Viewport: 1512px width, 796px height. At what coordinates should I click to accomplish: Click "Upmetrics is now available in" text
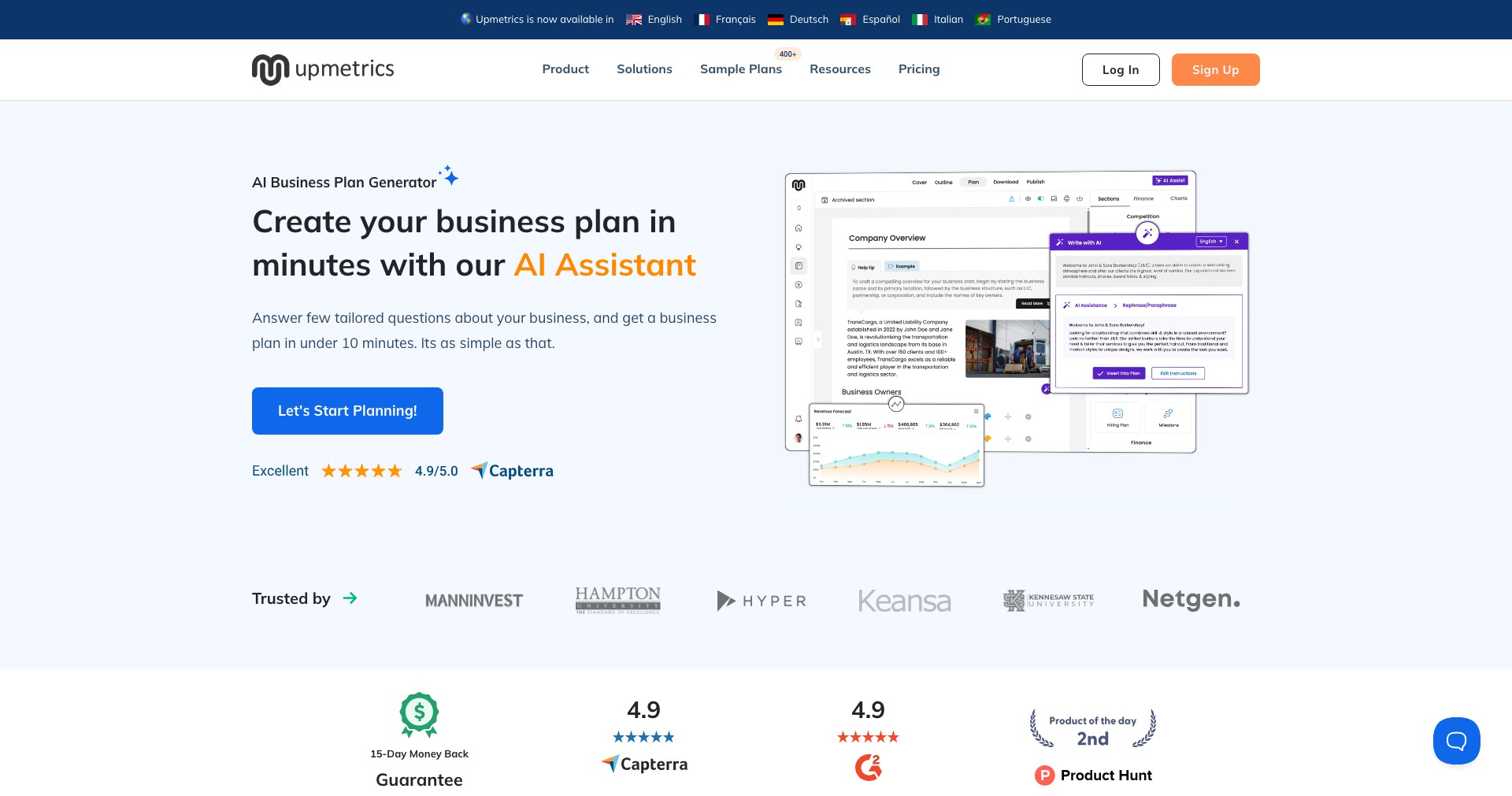point(544,20)
